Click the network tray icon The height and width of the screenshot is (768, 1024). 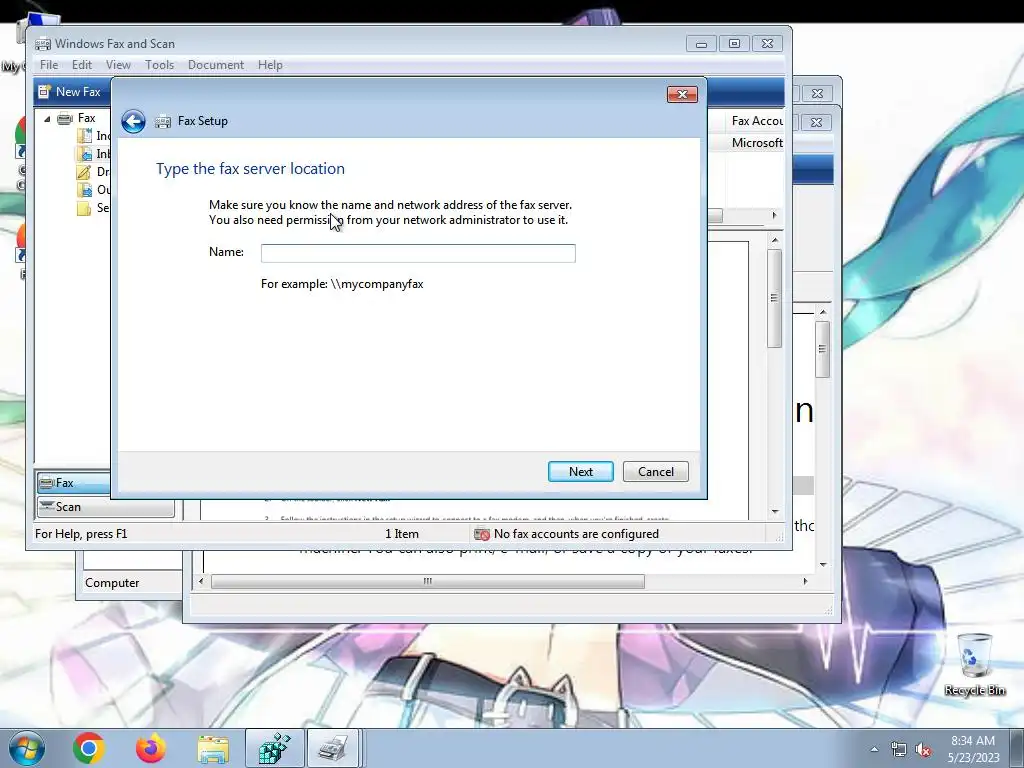[899, 750]
